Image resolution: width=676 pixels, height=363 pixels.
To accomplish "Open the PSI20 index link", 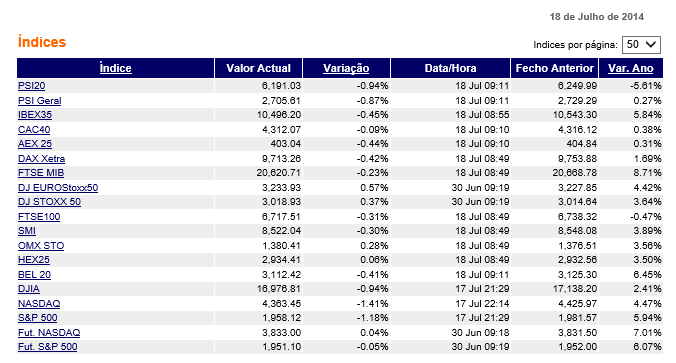I will tap(31, 86).
